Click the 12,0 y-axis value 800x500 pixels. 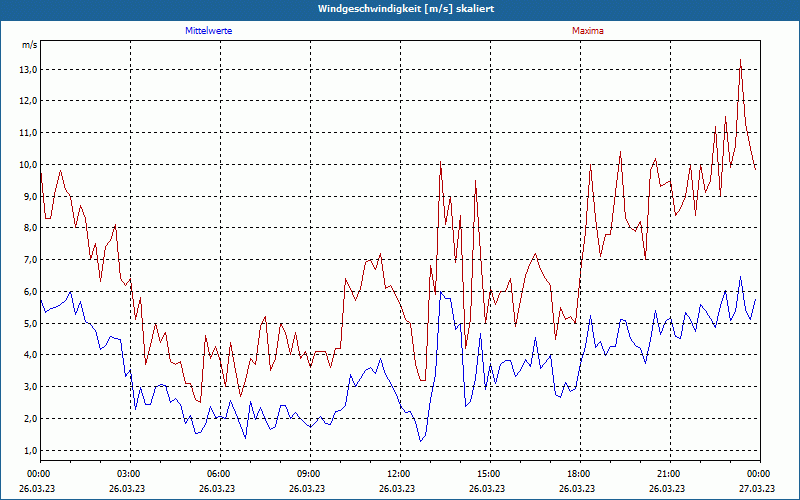pos(29,101)
